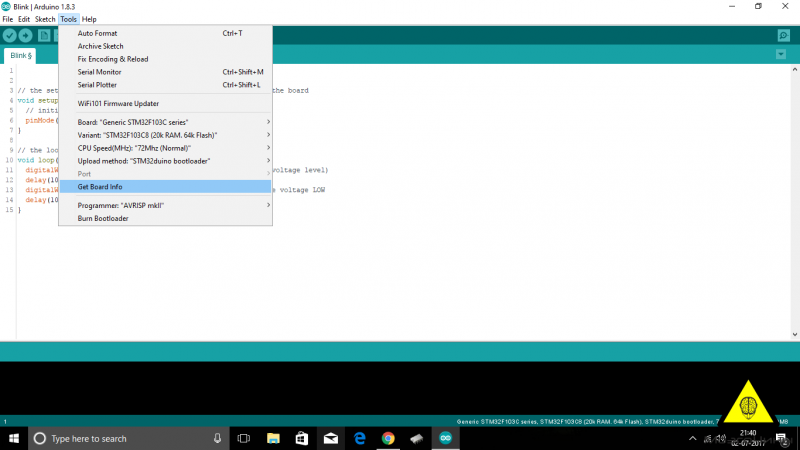The image size is (800, 450).
Task: Expand Board Generic STM32F103C series submenu
Action: [165, 122]
